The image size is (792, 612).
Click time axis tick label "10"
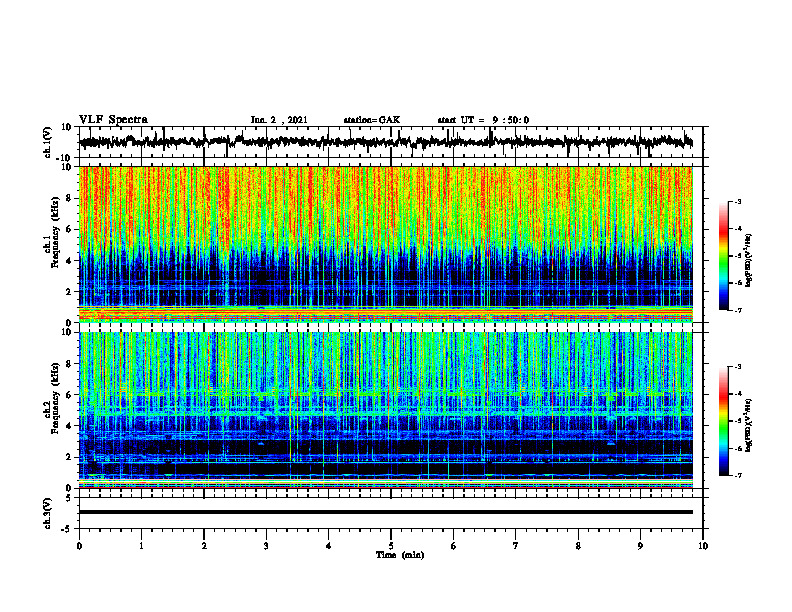point(703,546)
